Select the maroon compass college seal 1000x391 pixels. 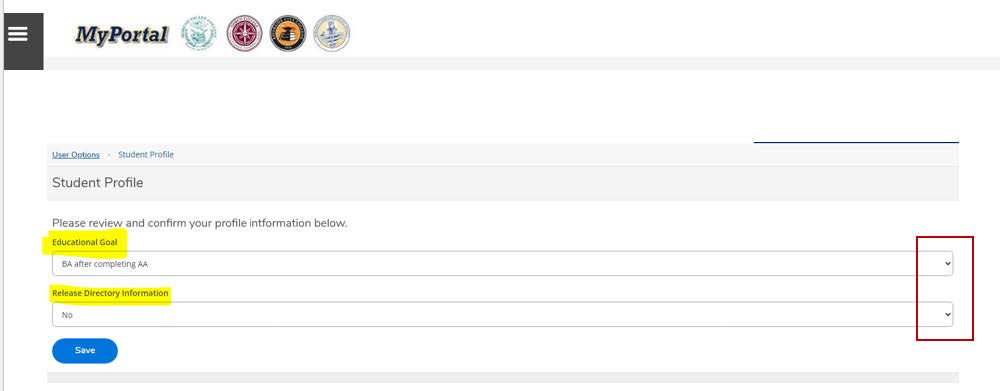click(244, 33)
